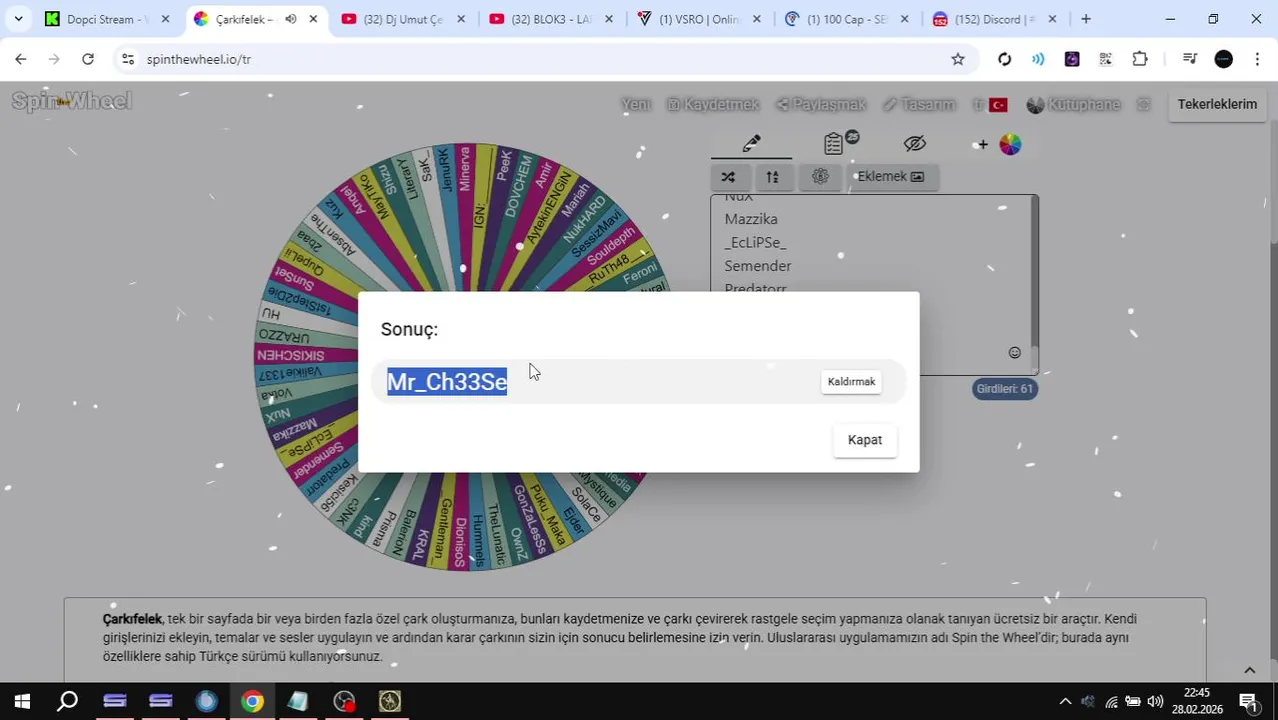Open the Kütüphane library

1073,104
